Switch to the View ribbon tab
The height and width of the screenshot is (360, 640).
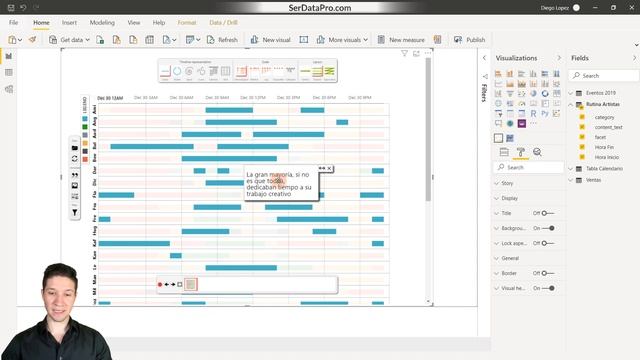(133, 22)
